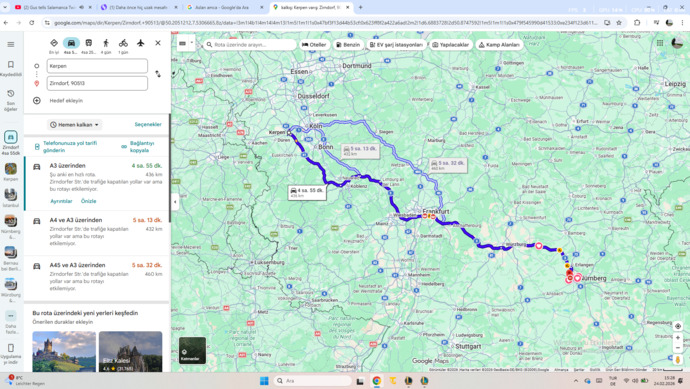Filter by EV şarj istasyonları chip
This screenshot has width=690, height=389.
[396, 44]
